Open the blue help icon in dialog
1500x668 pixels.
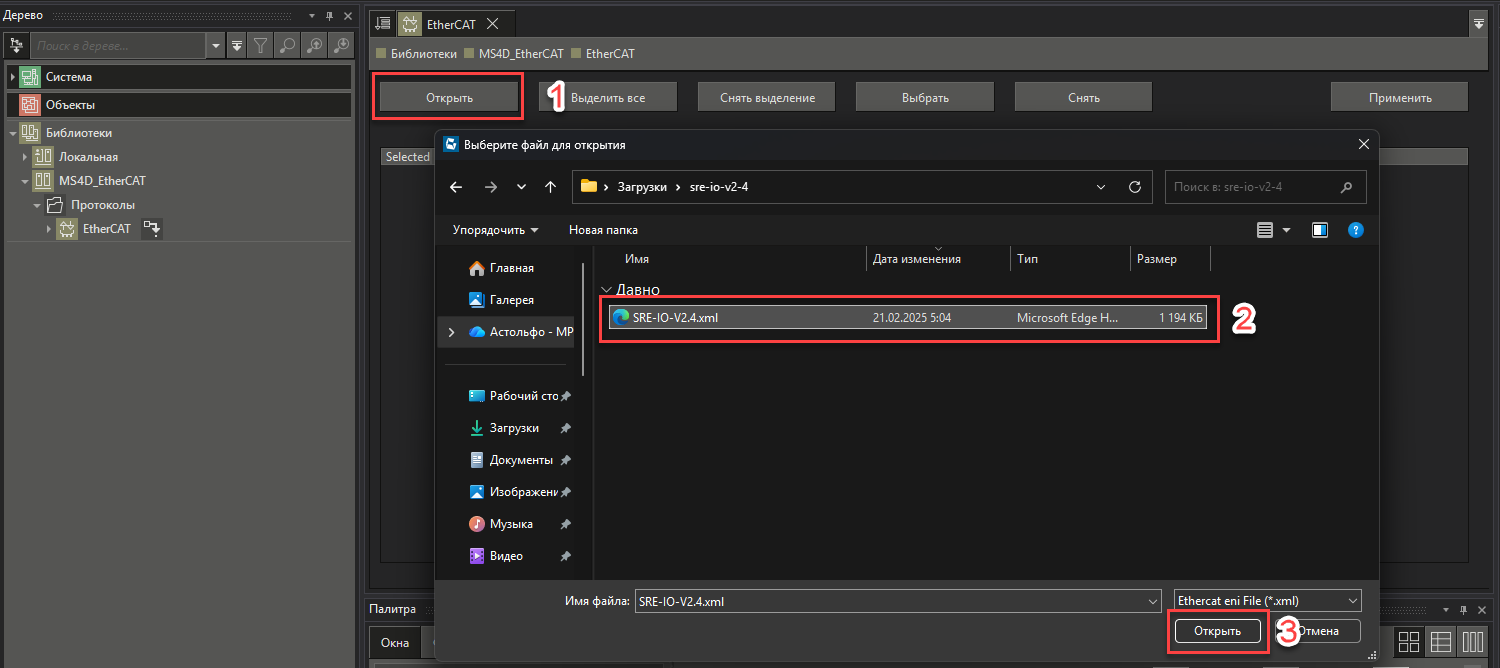click(1356, 230)
